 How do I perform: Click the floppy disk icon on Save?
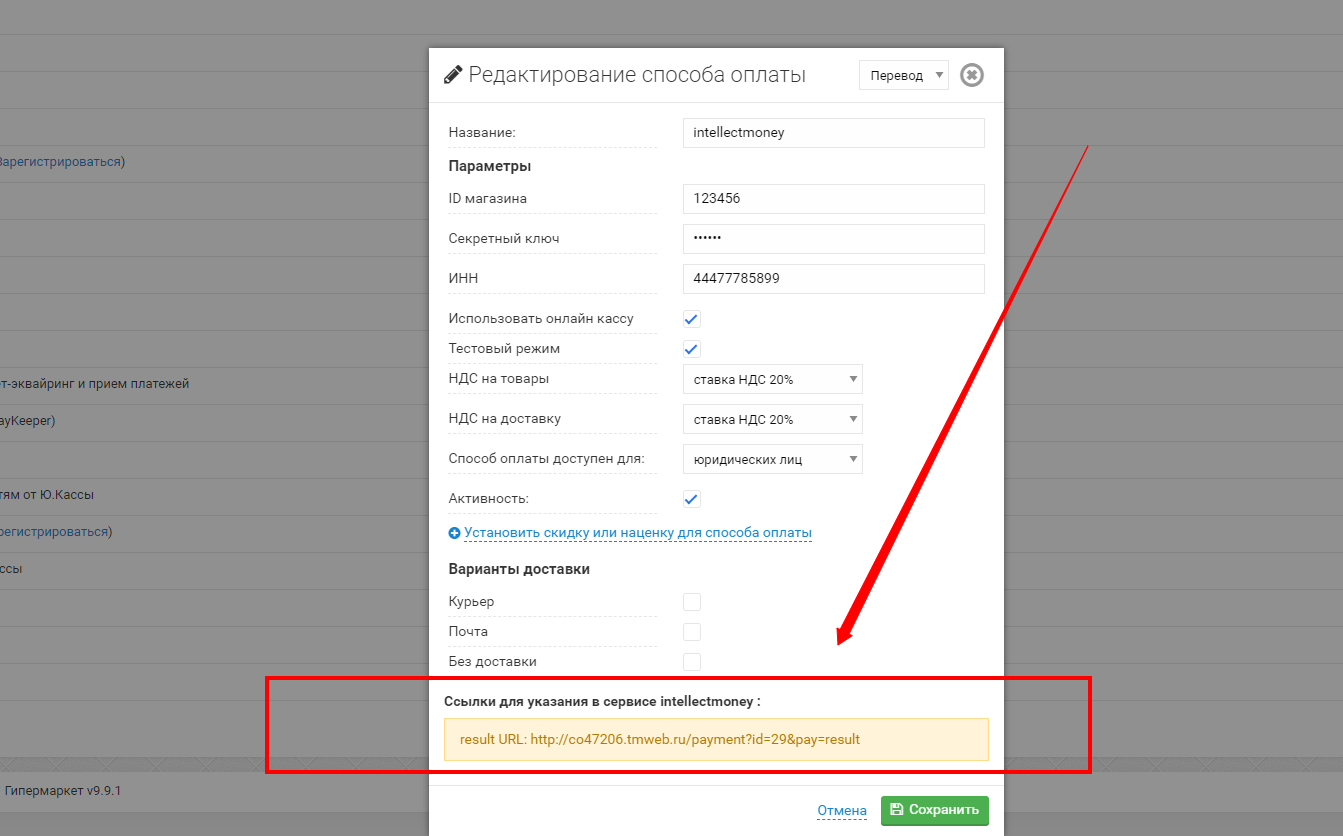coord(897,810)
